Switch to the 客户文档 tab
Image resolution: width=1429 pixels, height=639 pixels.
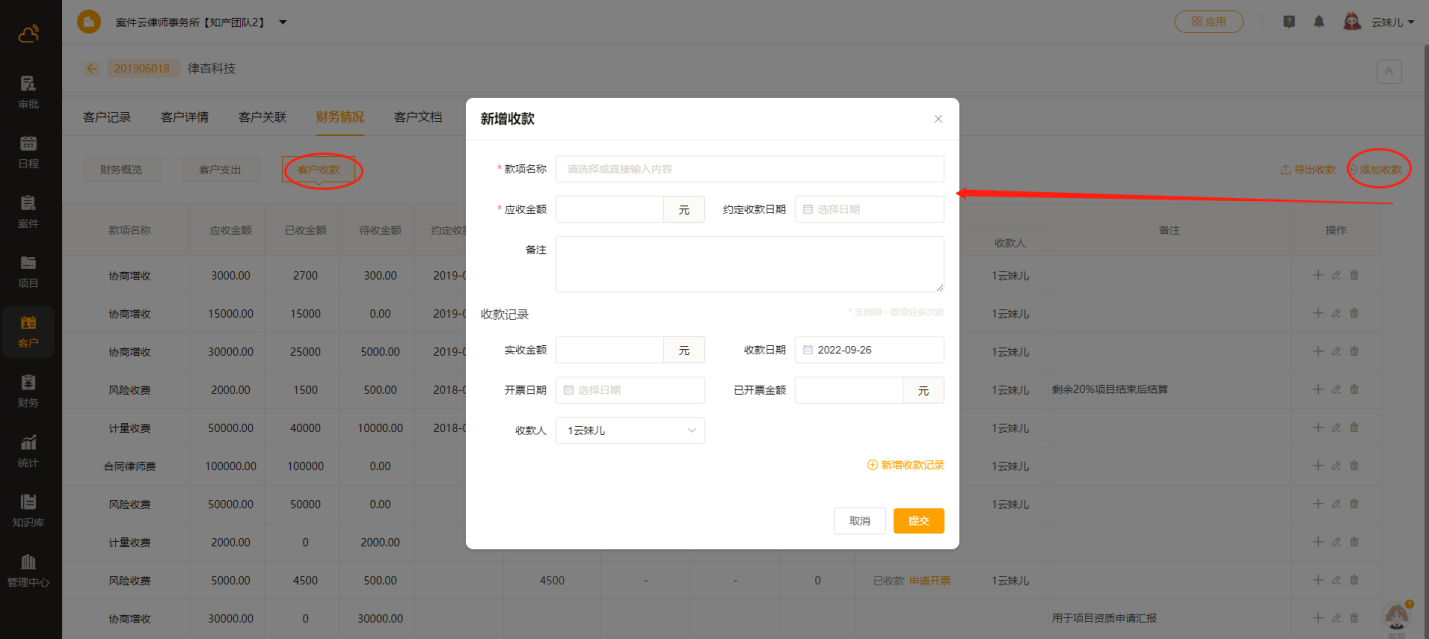(418, 117)
